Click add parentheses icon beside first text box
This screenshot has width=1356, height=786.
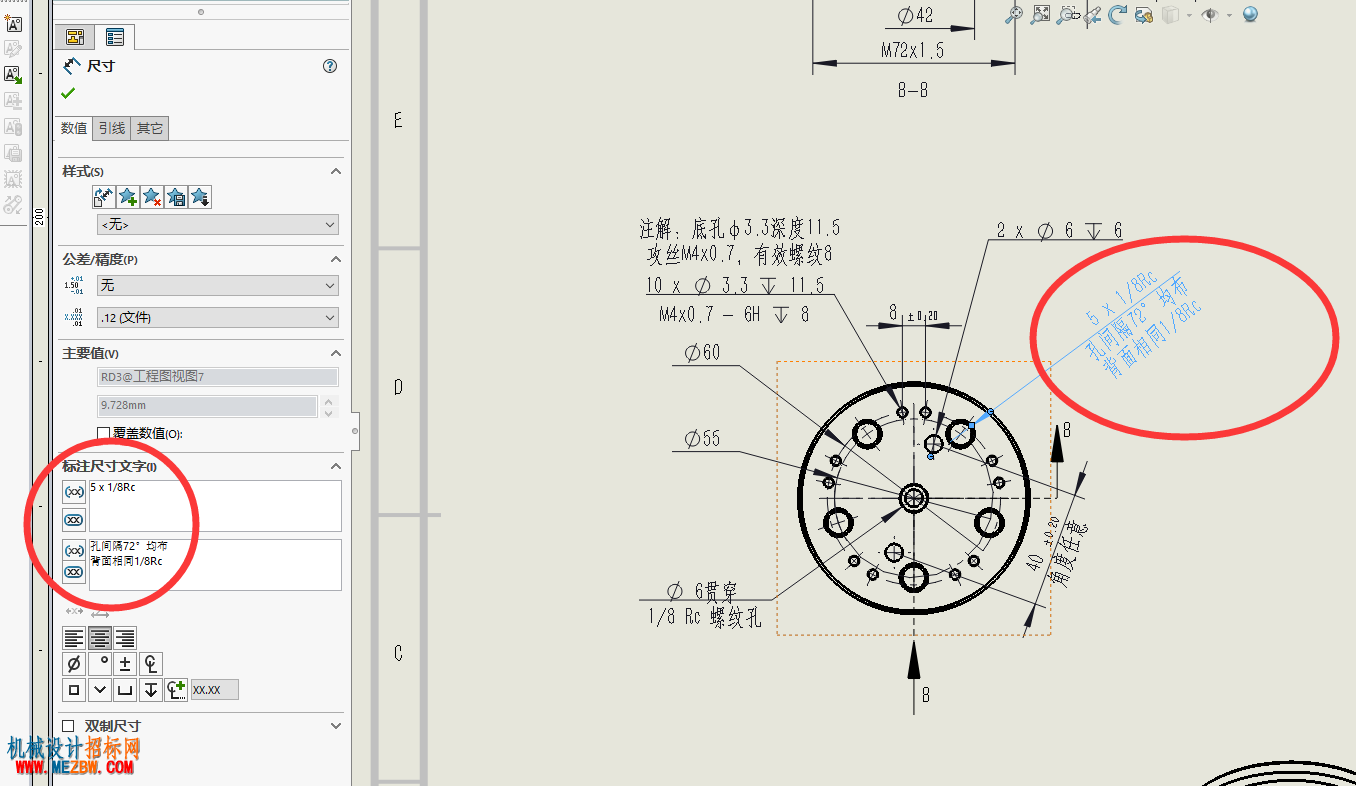(x=74, y=492)
